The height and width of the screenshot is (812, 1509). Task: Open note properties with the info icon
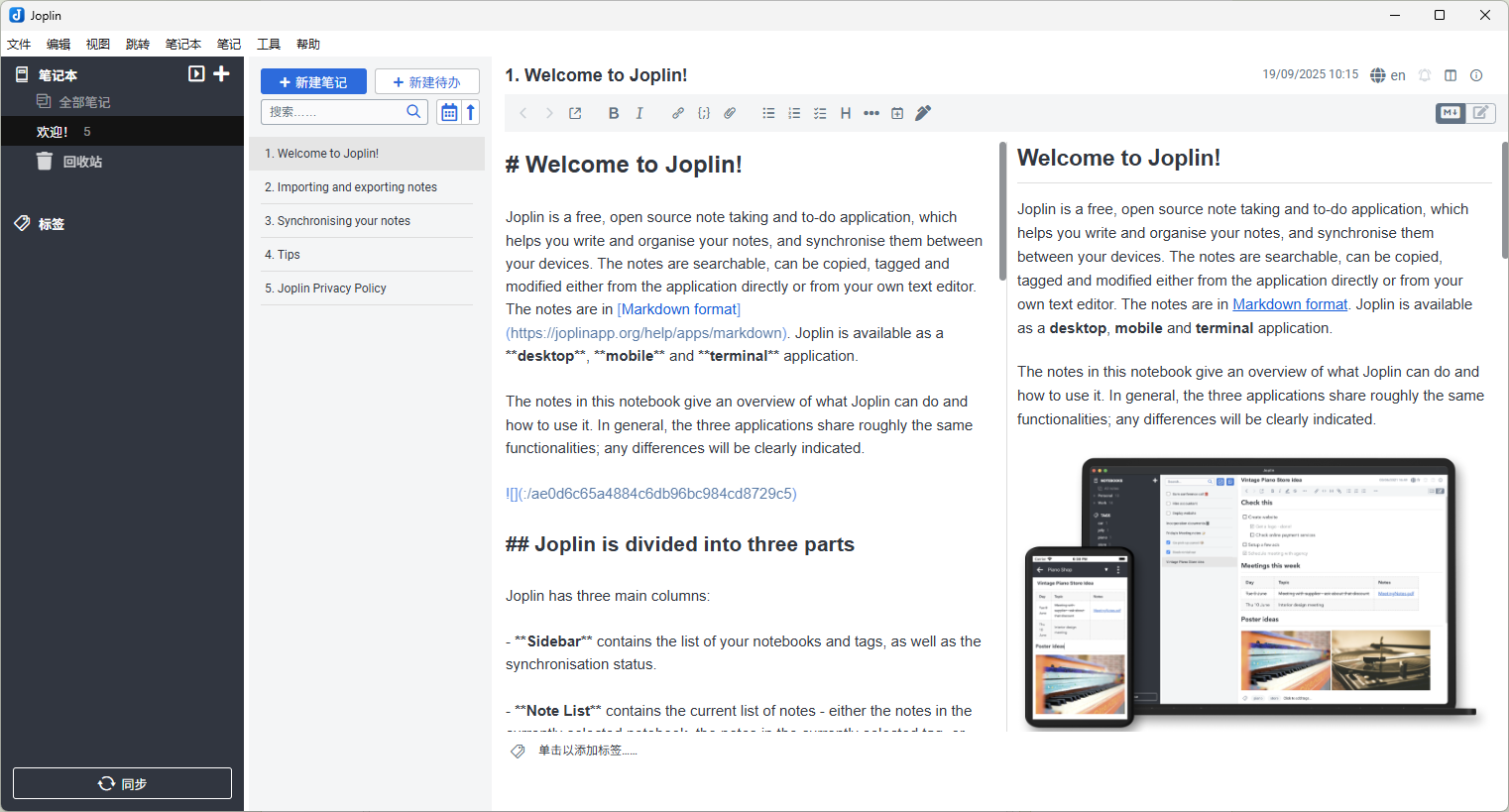click(x=1475, y=74)
